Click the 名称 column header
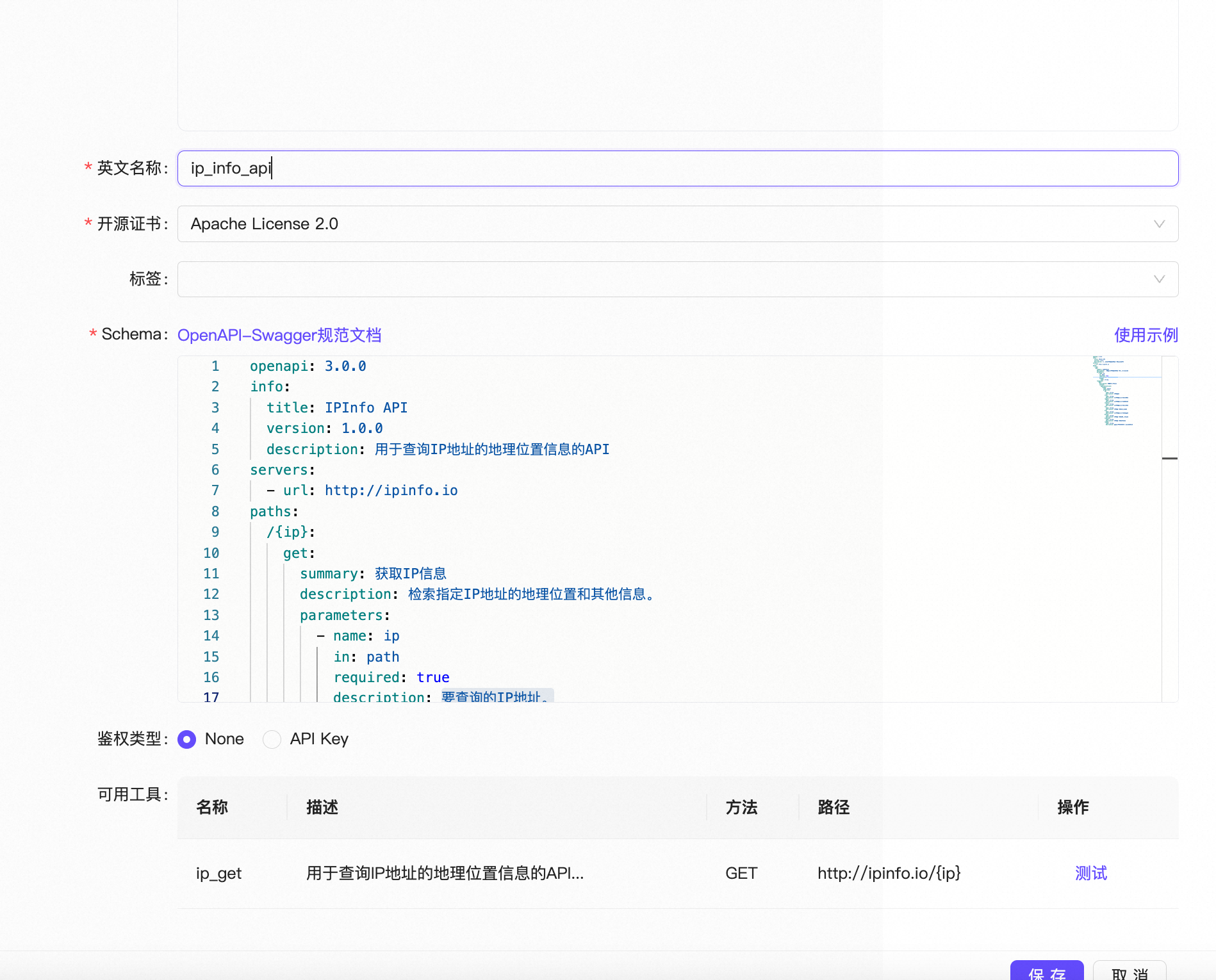The image size is (1216, 980). pos(212,807)
